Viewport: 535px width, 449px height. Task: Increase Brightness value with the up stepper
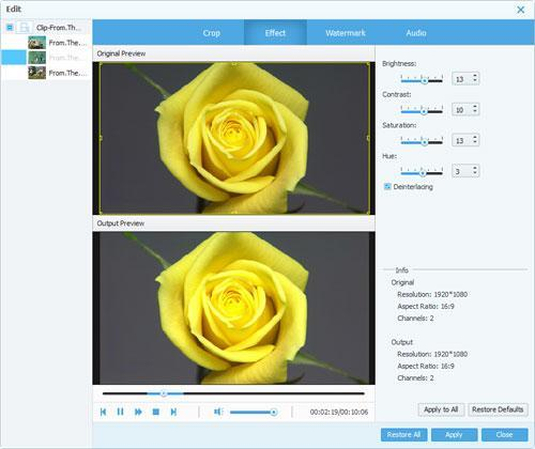[475, 76]
